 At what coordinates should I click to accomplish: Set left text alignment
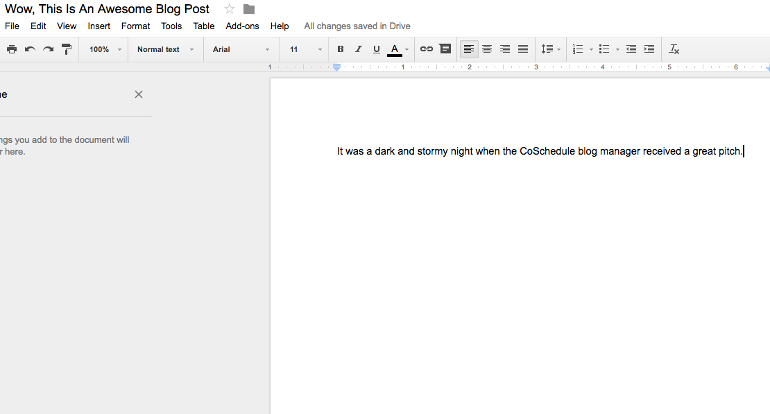click(x=469, y=49)
